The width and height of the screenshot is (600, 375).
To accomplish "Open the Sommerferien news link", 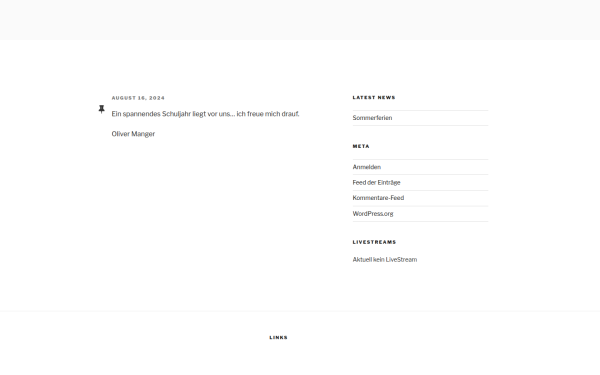I will pos(372,118).
